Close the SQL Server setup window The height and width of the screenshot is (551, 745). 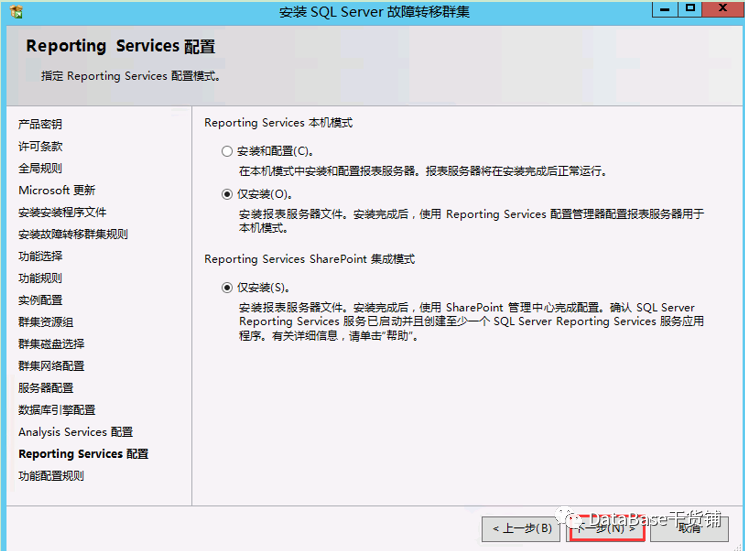coord(723,9)
